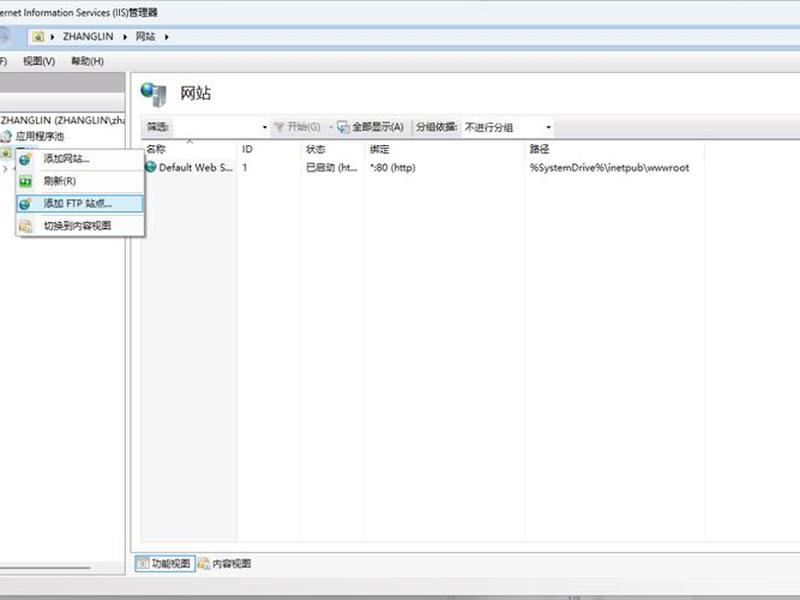800x600 pixels.
Task: Expand arrow after ZHANGLIN in breadcrumb
Action: 124,37
